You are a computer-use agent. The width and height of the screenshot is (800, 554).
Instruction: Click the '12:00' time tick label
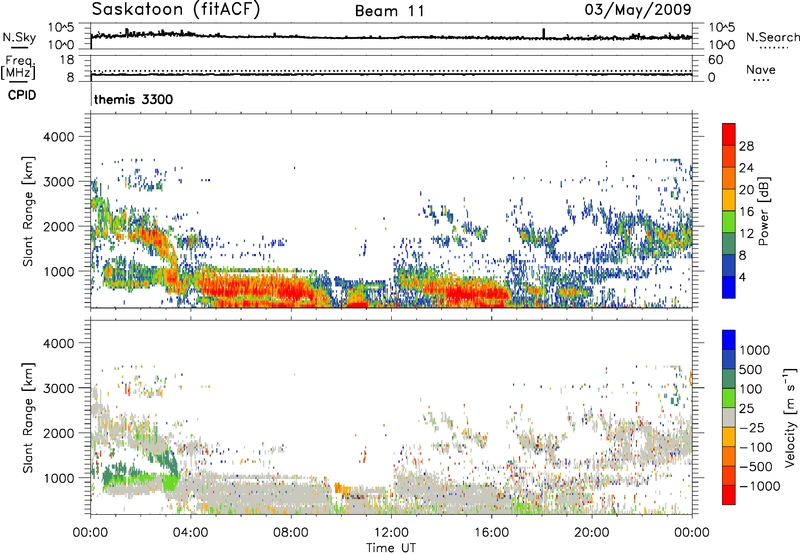[391, 533]
